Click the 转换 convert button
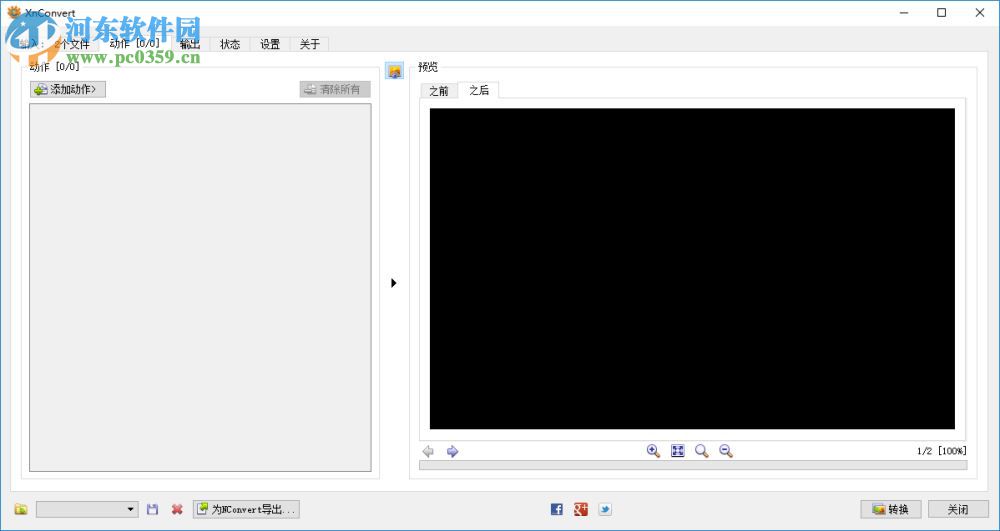Image resolution: width=1000 pixels, height=531 pixels. pos(891,509)
